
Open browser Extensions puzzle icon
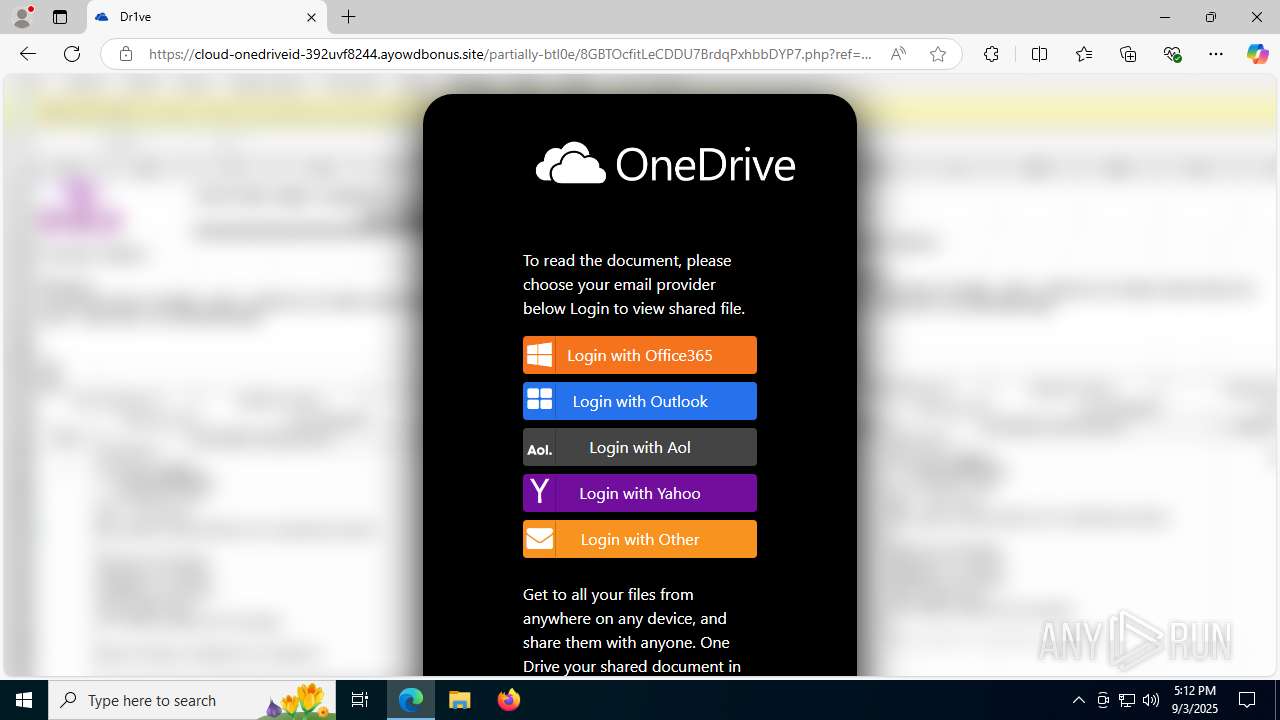coord(991,54)
